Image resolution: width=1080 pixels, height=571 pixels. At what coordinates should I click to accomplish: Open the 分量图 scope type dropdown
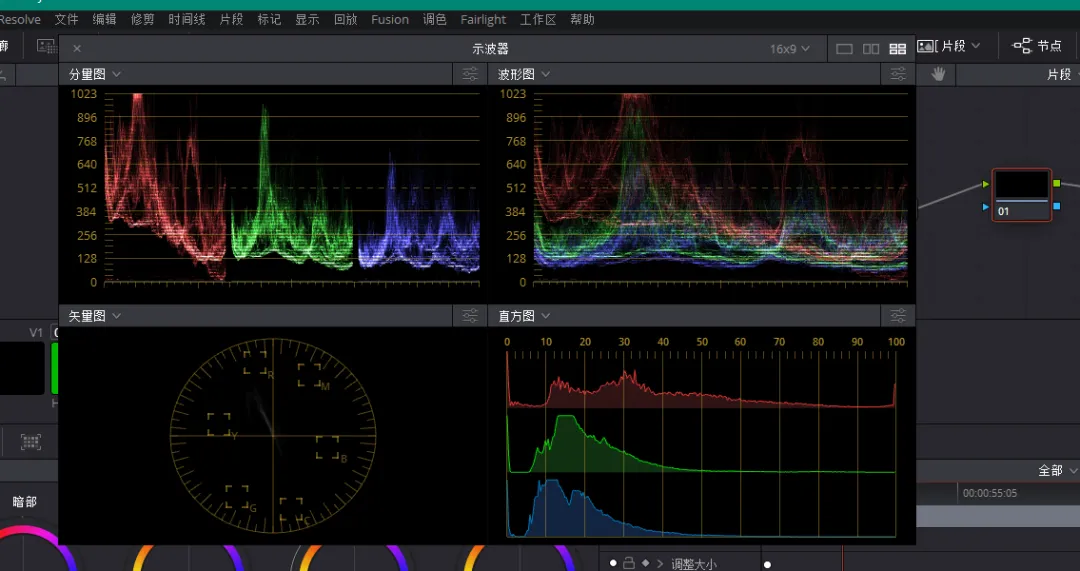pos(95,74)
